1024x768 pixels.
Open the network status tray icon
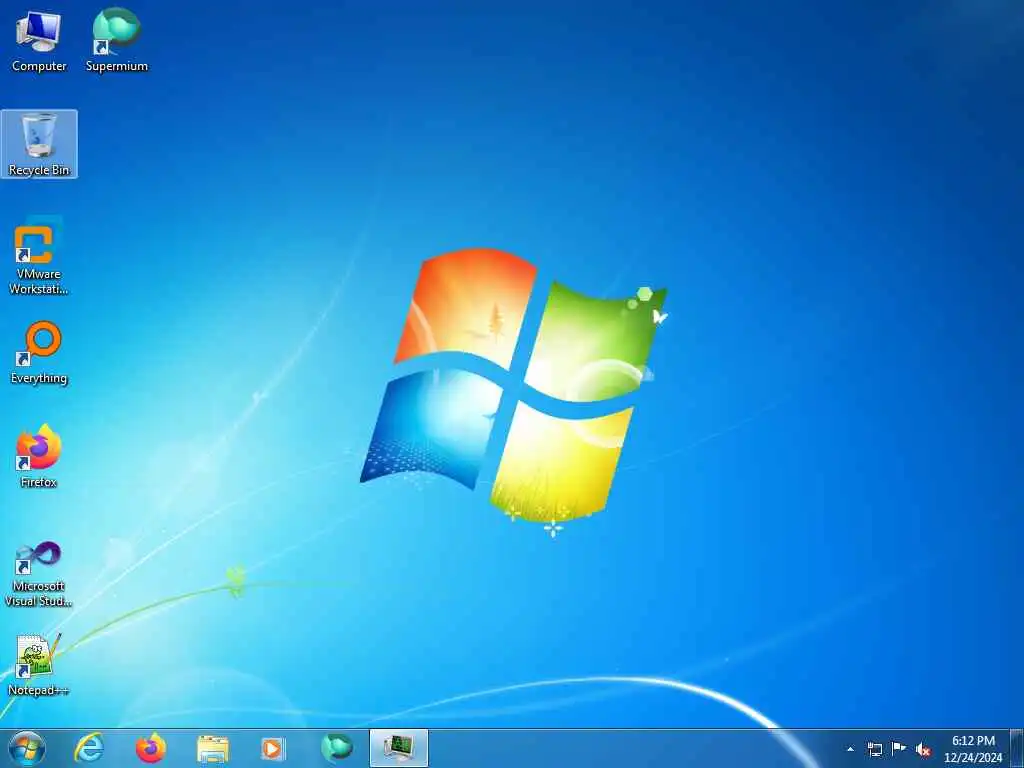(875, 749)
